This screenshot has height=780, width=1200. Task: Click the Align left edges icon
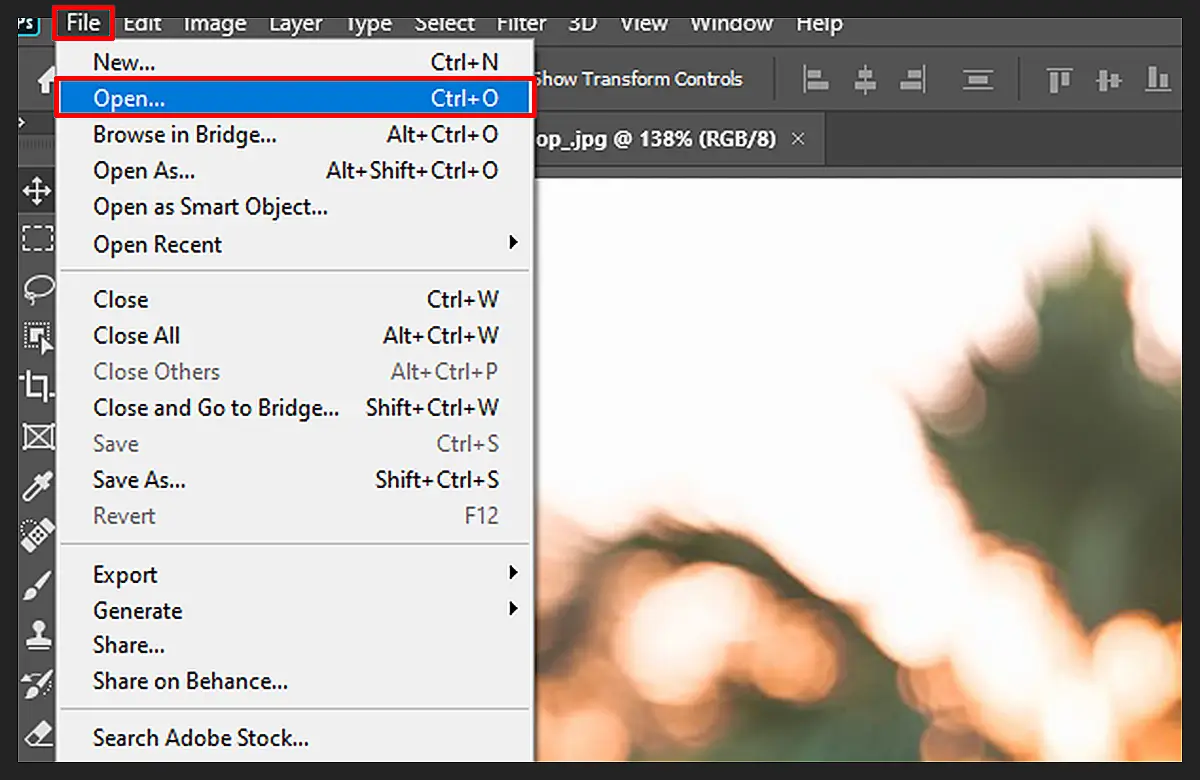coord(817,79)
